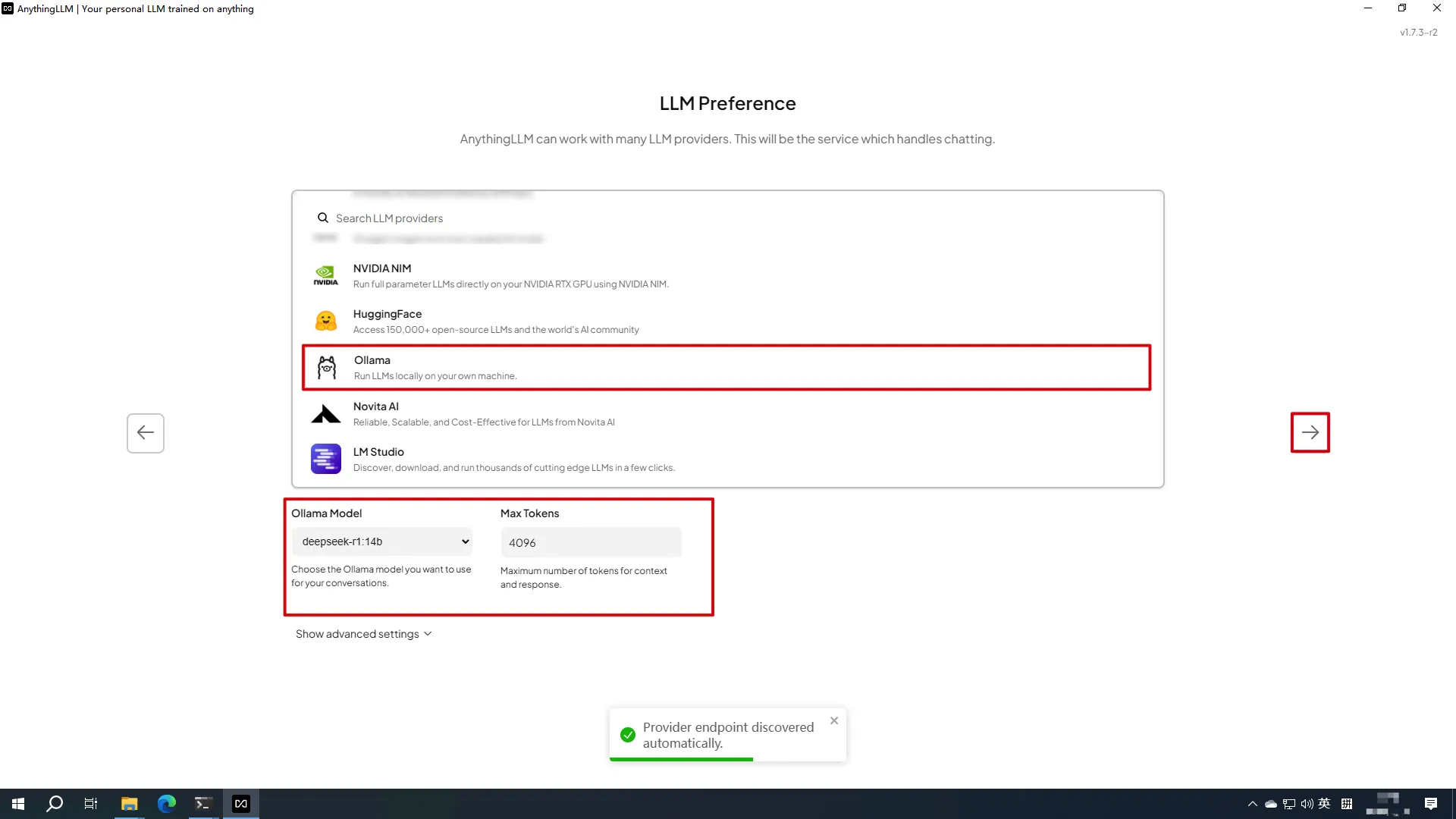This screenshot has height=819, width=1456.
Task: Click the Max Tokens input field
Action: coord(591,543)
